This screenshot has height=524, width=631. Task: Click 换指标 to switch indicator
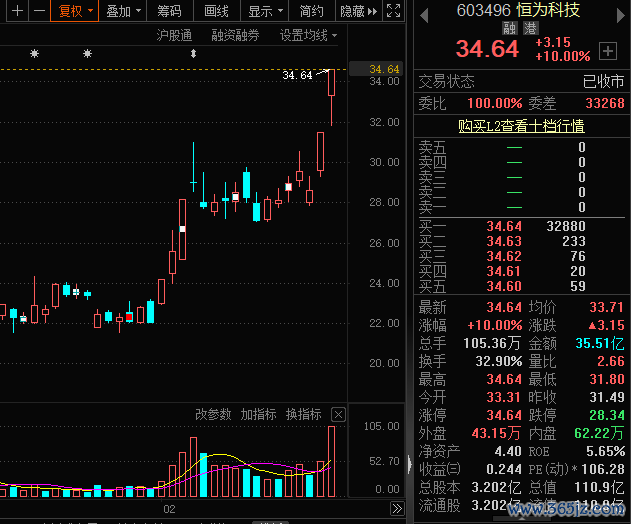[x=303, y=414]
